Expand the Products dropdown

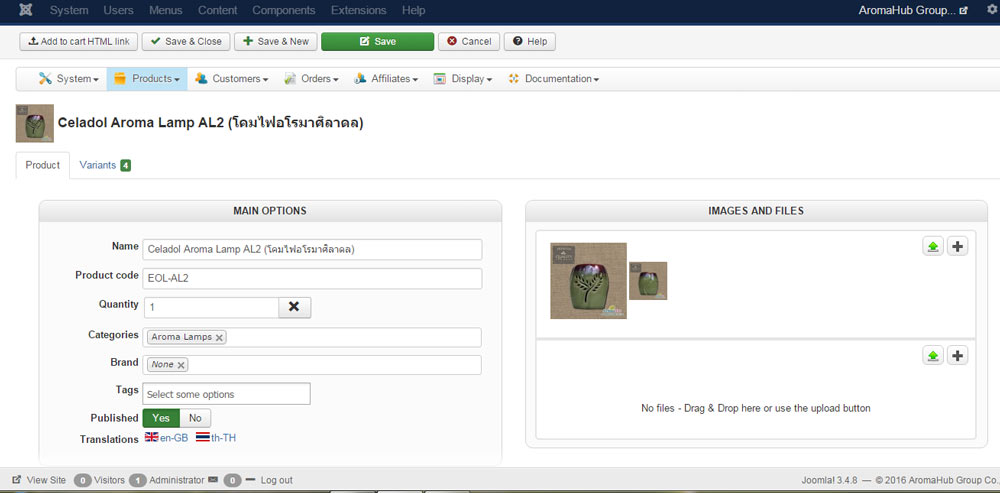[x=147, y=78]
